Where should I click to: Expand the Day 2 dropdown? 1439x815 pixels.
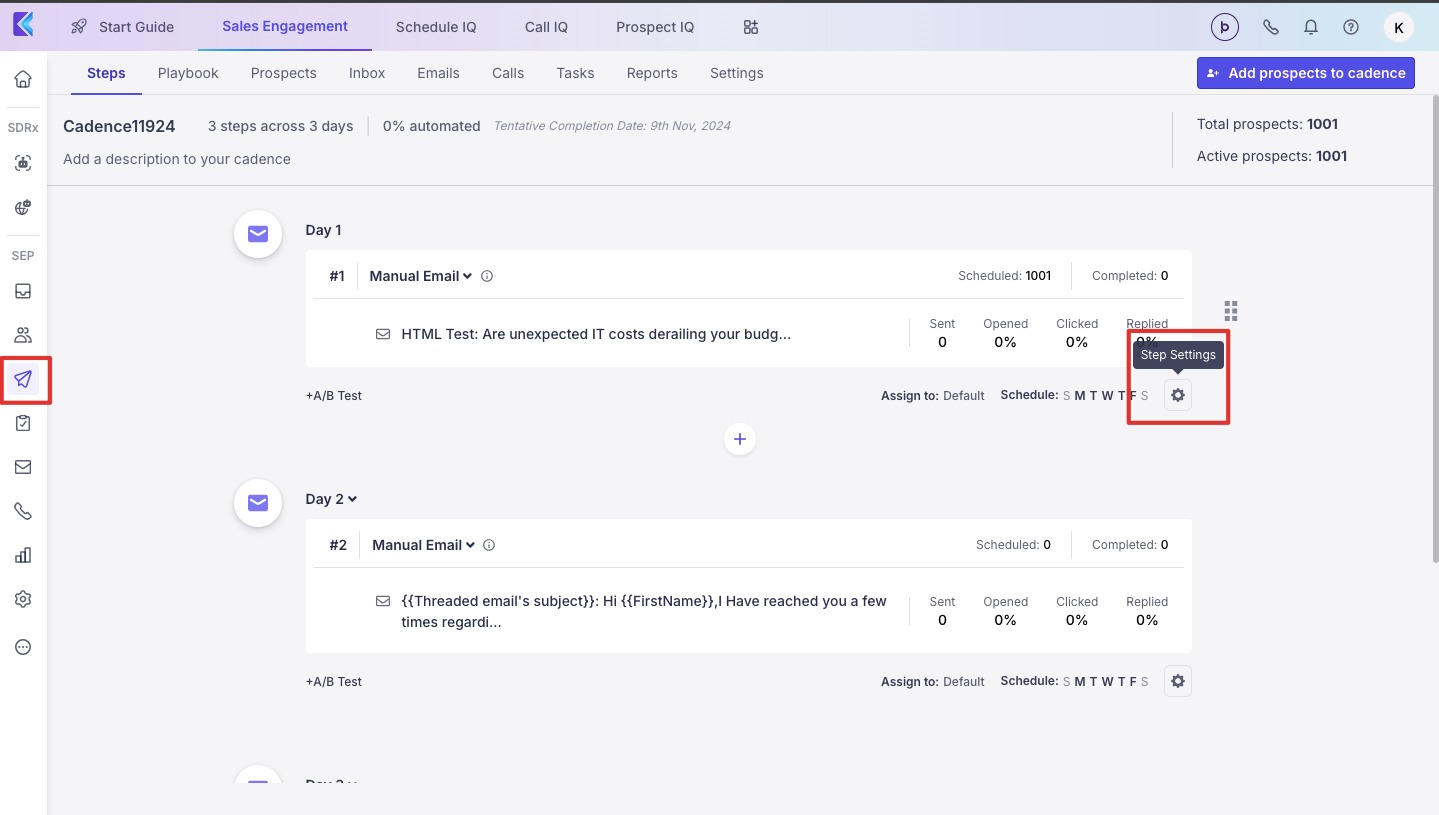click(331, 499)
